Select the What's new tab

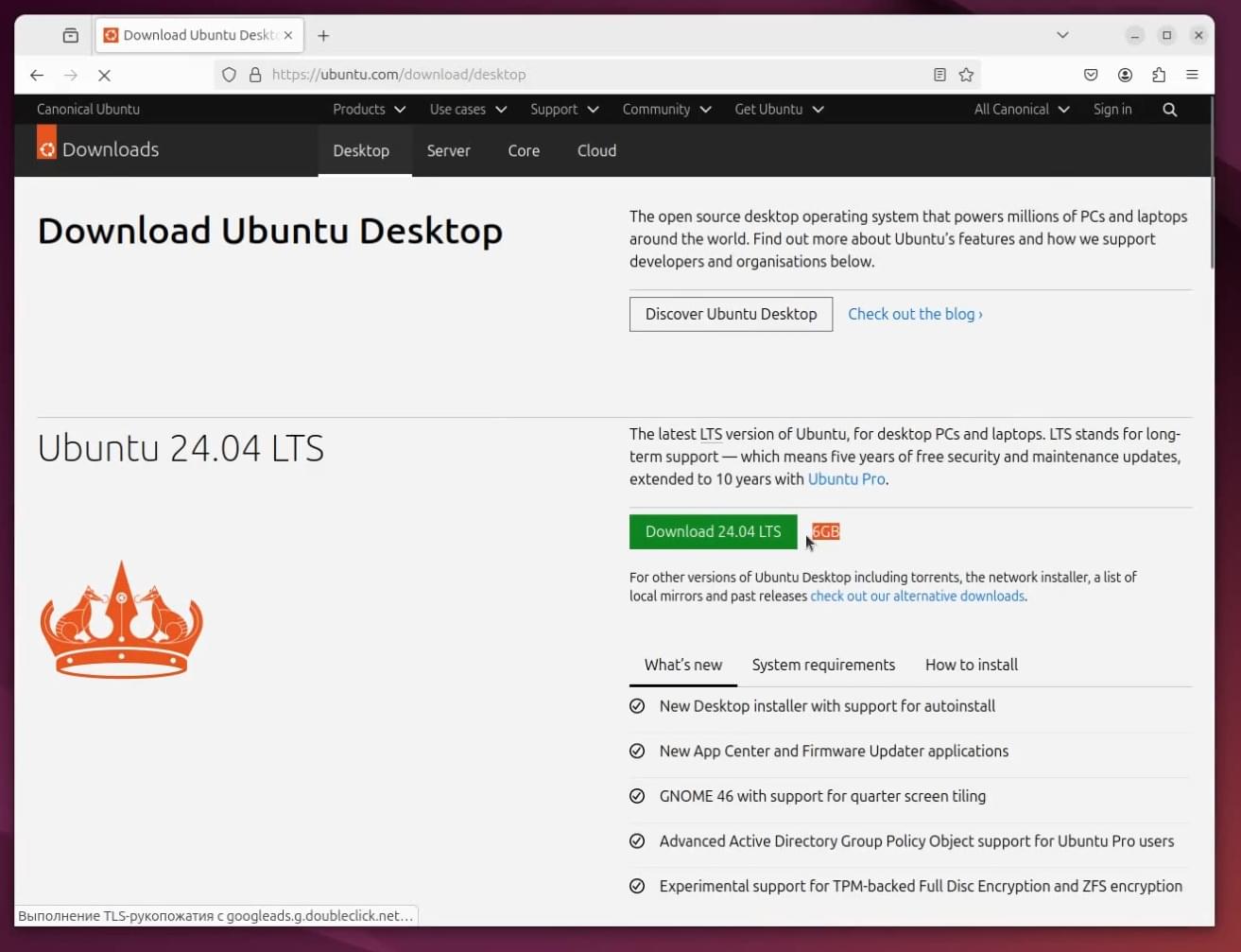tap(683, 665)
